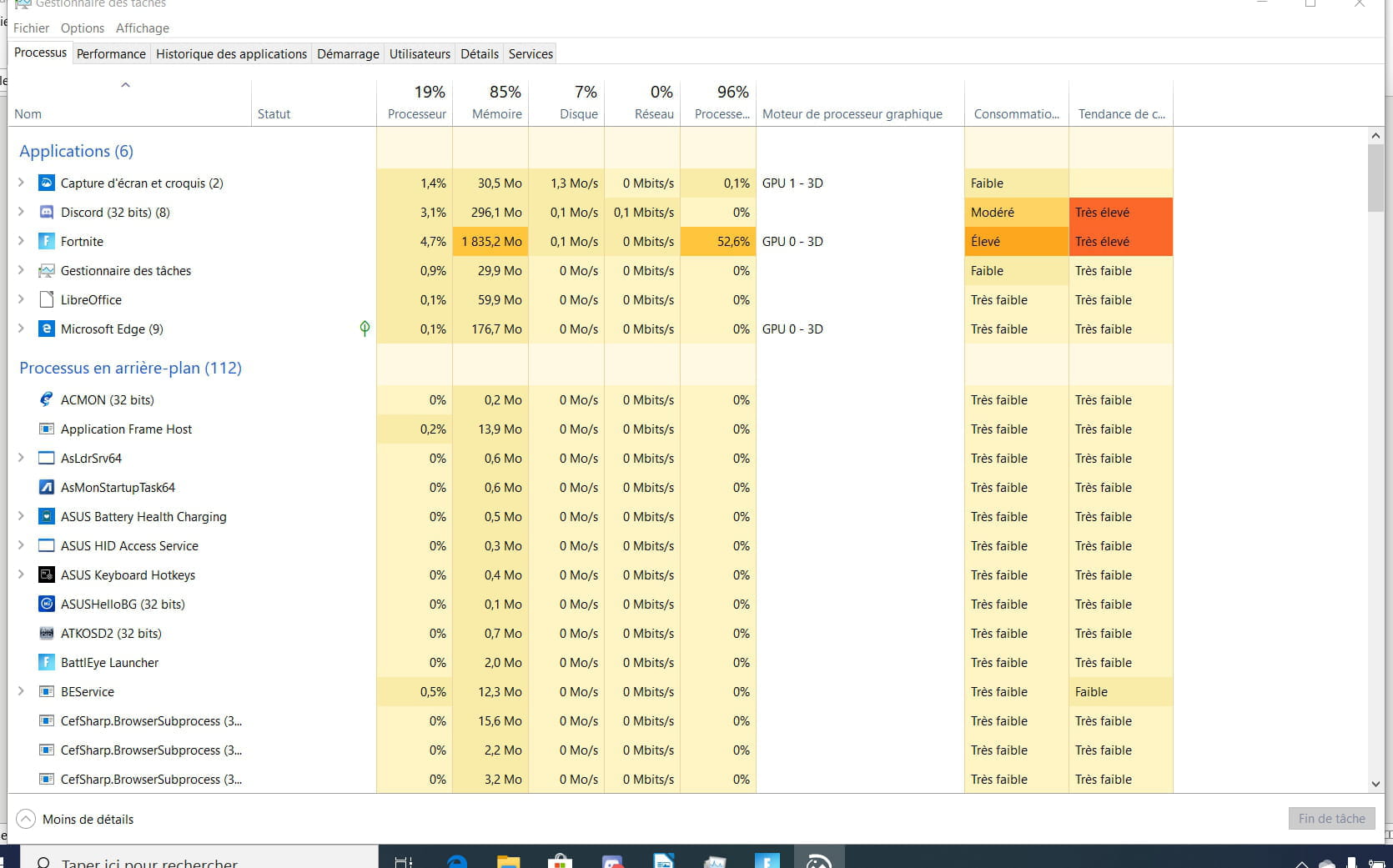Image resolution: width=1393 pixels, height=868 pixels.
Task: Expand the AsLdrSrv64 background process
Action: tap(21, 458)
